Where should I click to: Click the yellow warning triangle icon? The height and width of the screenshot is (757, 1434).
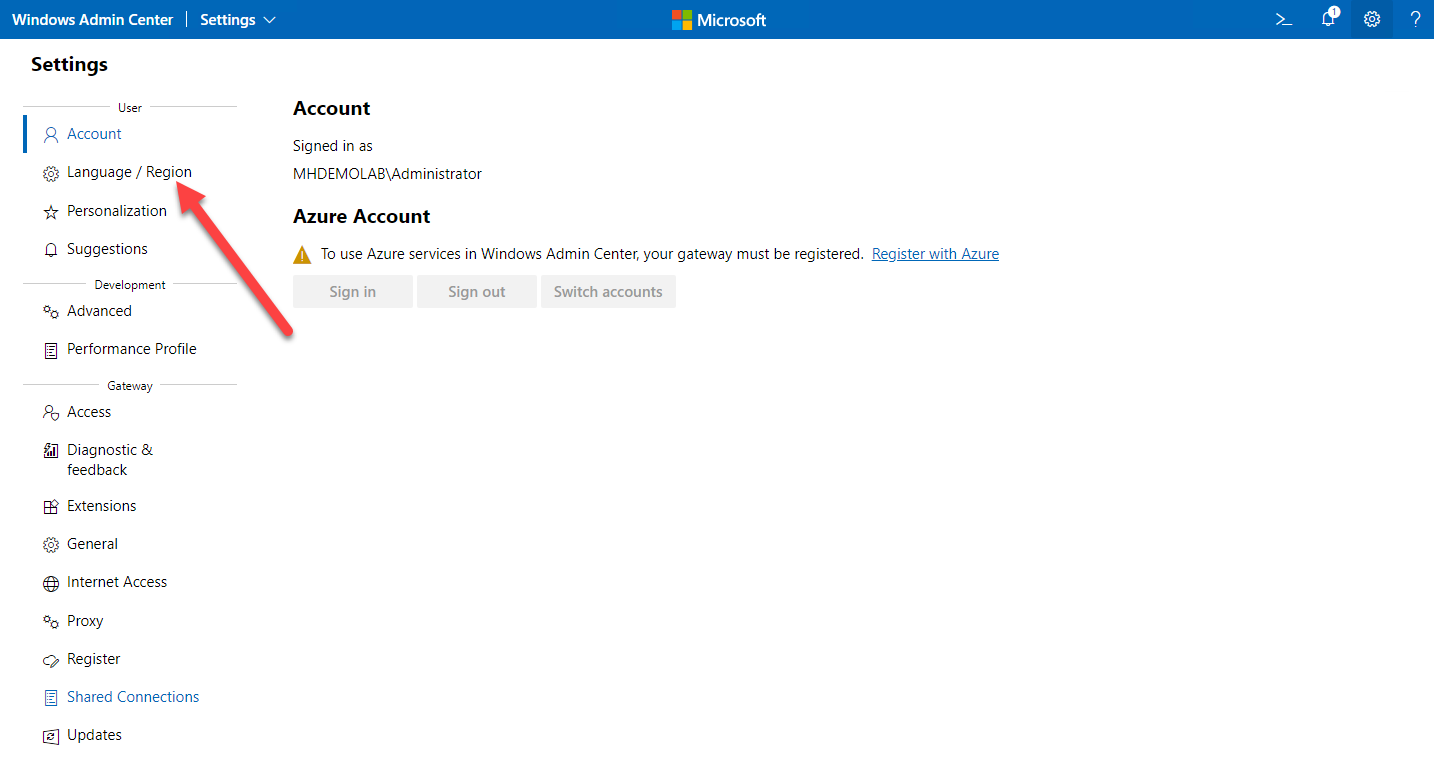tap(302, 255)
